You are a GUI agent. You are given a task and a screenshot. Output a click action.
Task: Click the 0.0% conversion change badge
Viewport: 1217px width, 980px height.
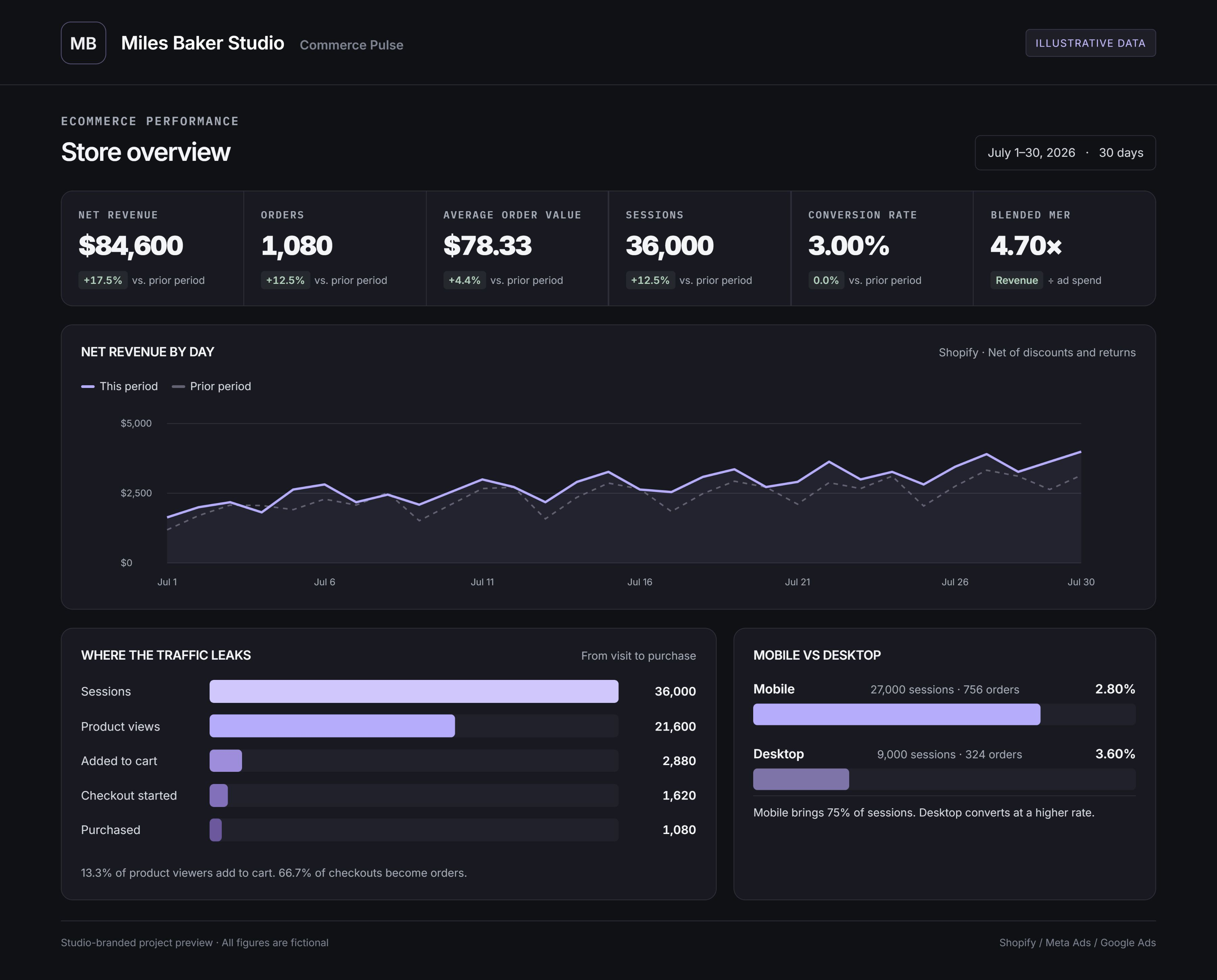[x=826, y=280]
